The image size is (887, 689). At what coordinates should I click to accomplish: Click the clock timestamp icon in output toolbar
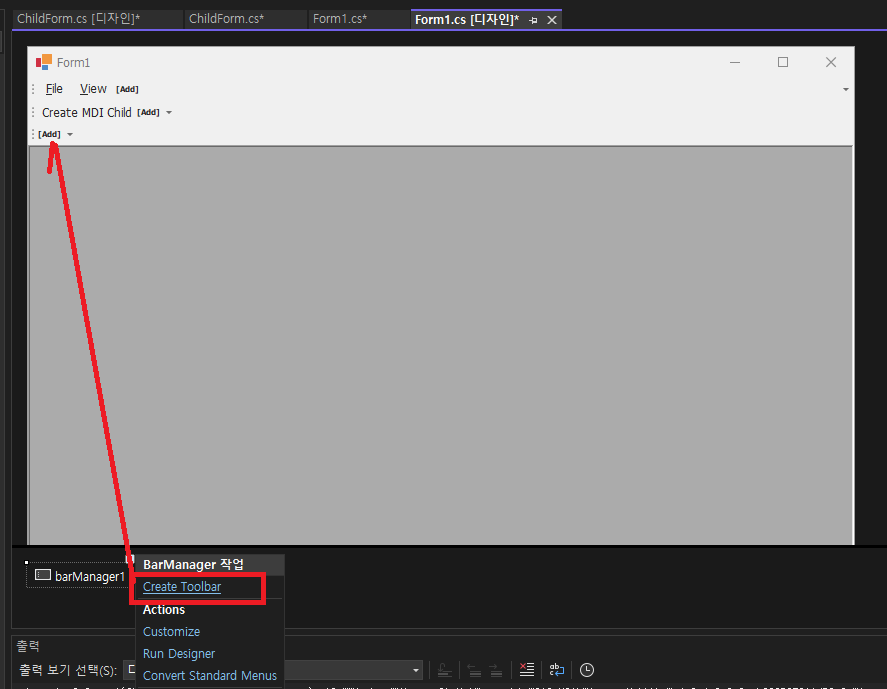tap(587, 670)
